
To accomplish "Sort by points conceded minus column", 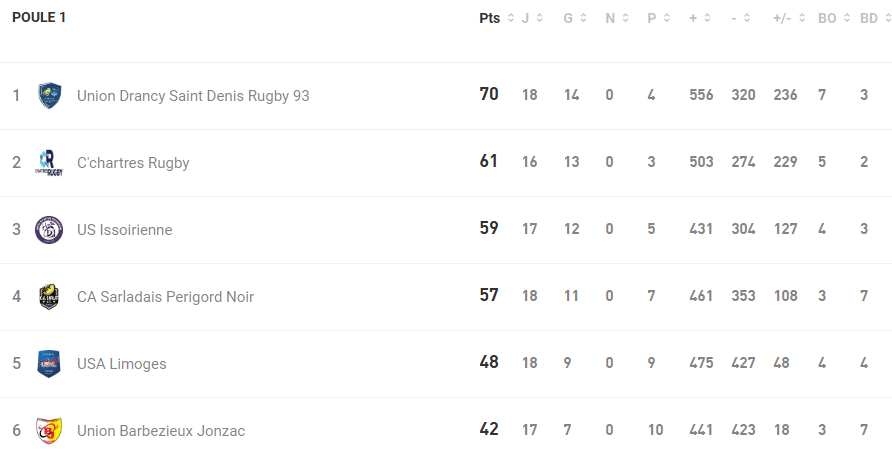I will [740, 18].
